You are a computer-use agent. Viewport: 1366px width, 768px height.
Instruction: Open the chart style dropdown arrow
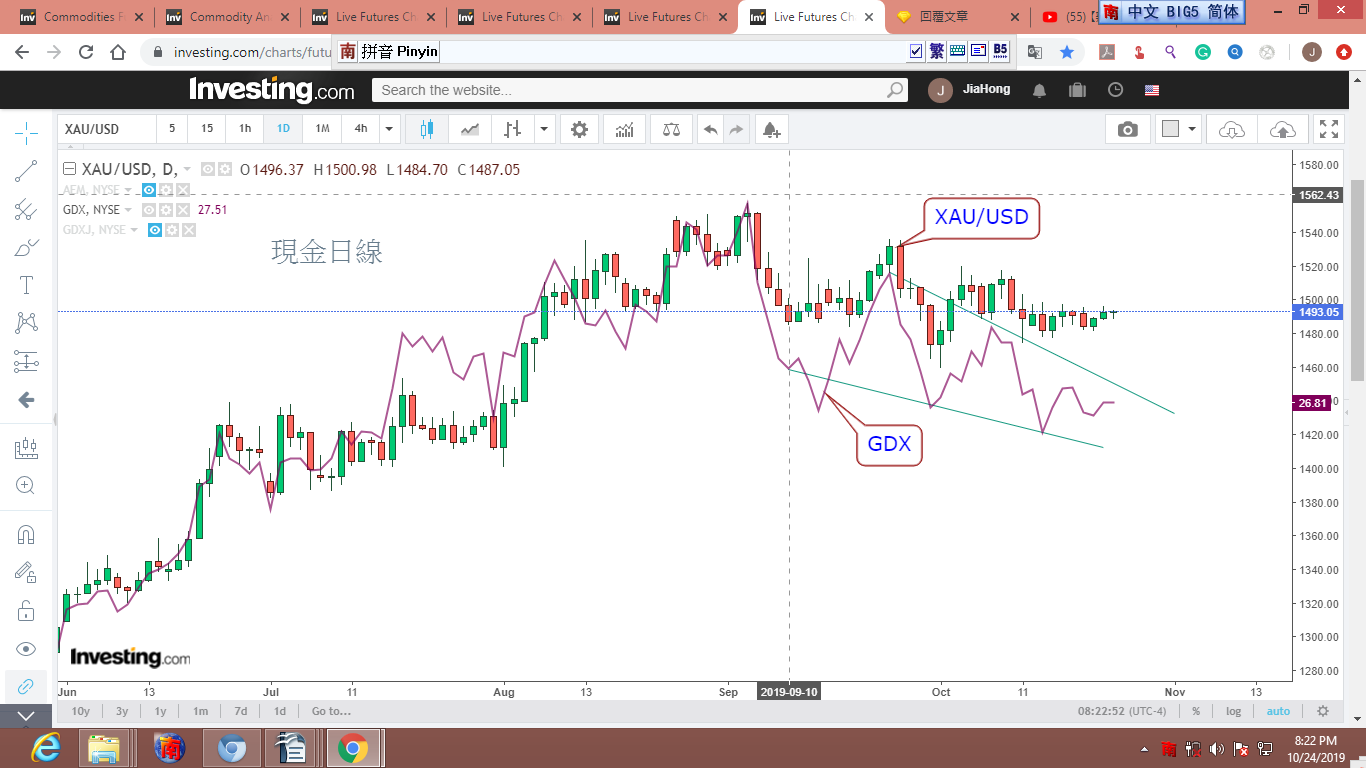click(x=544, y=129)
